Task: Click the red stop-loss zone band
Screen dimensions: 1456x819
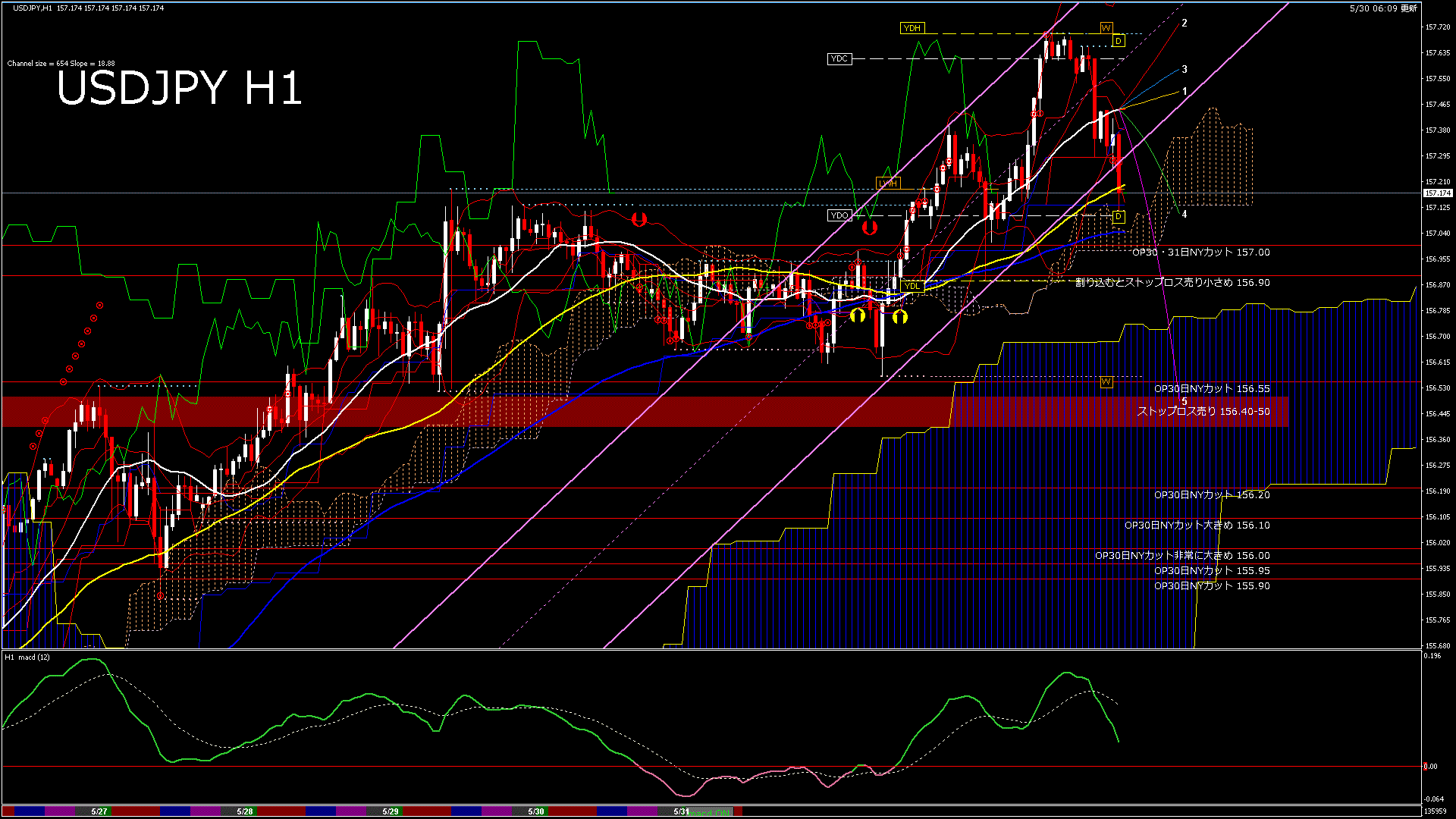Action: pos(645,412)
